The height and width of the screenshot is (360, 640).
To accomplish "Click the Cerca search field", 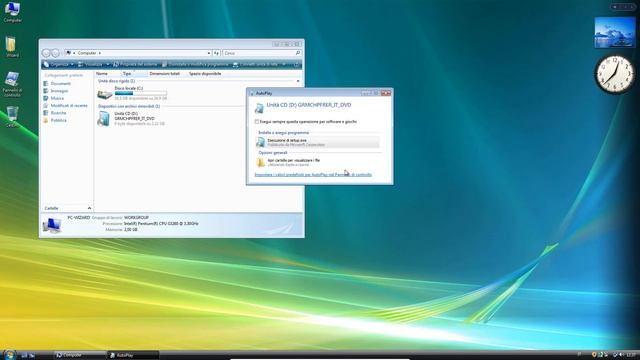I will pos(258,53).
